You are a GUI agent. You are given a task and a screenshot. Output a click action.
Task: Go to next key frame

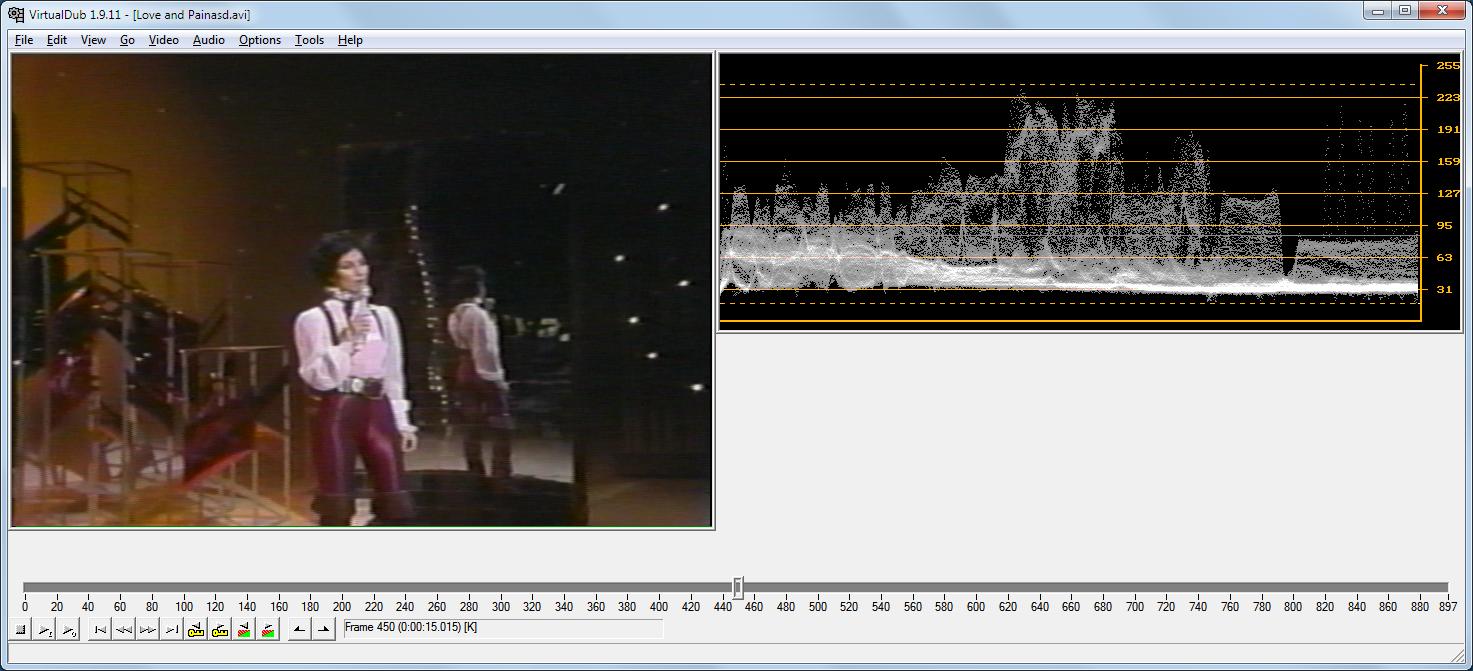click(x=220, y=629)
